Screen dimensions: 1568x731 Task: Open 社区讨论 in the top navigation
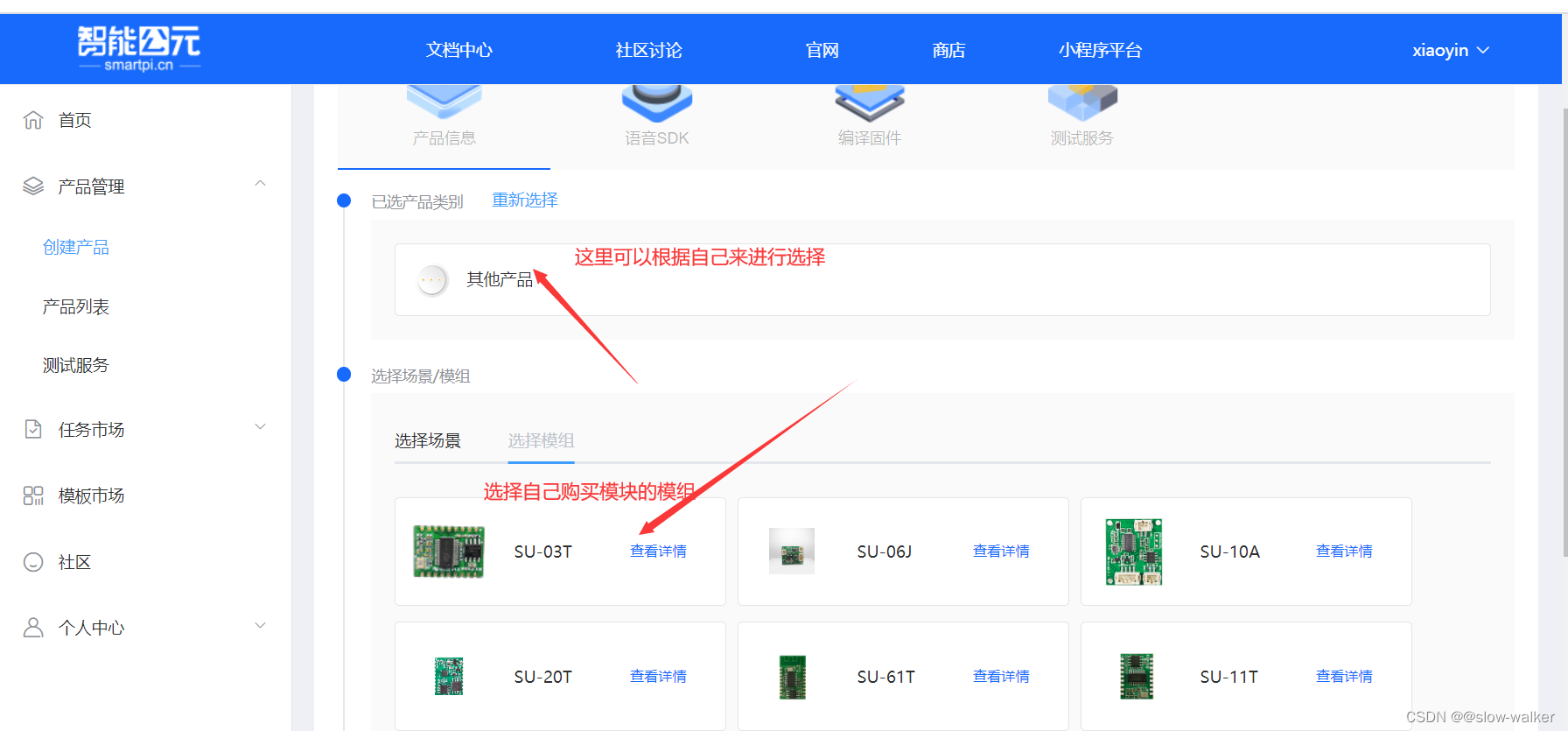[649, 51]
